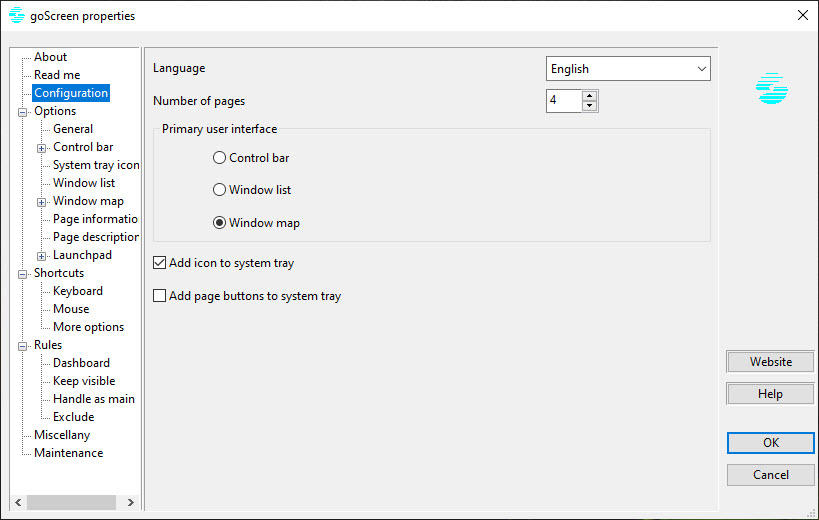Click the Website button

770,361
